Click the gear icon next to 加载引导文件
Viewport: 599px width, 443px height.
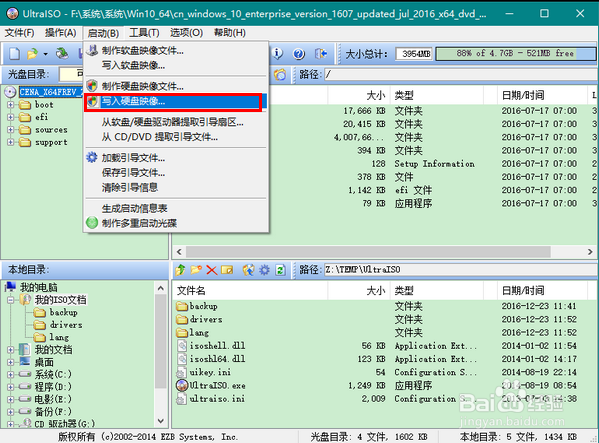tap(92, 157)
